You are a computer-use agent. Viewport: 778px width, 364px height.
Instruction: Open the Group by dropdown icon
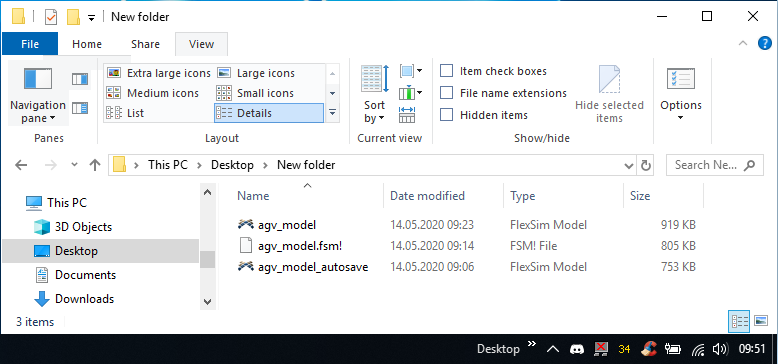[411, 71]
